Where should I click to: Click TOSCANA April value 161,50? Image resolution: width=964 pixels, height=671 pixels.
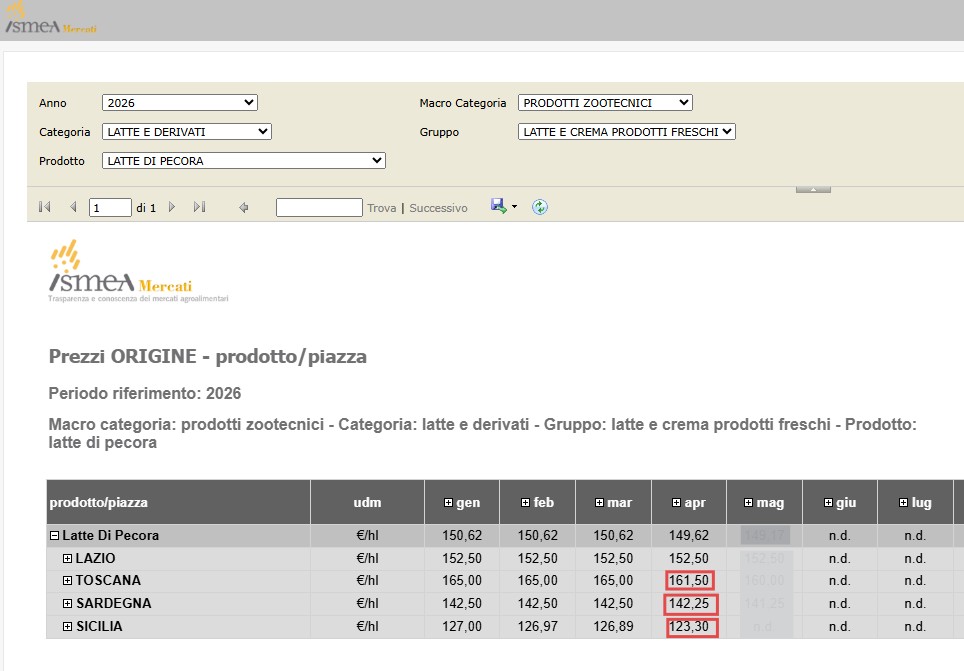689,581
